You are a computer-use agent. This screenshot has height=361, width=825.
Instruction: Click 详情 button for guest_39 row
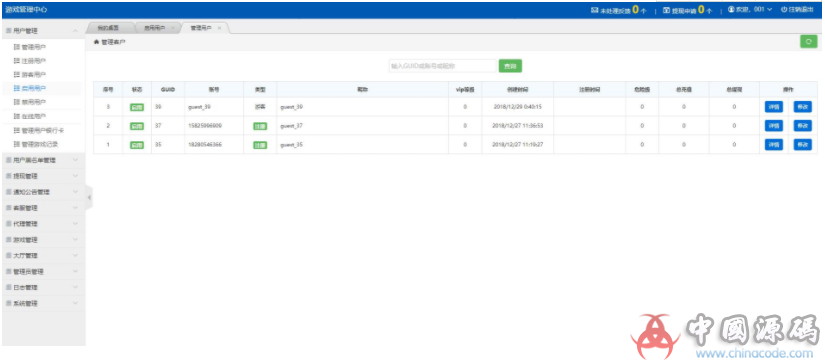(x=773, y=107)
